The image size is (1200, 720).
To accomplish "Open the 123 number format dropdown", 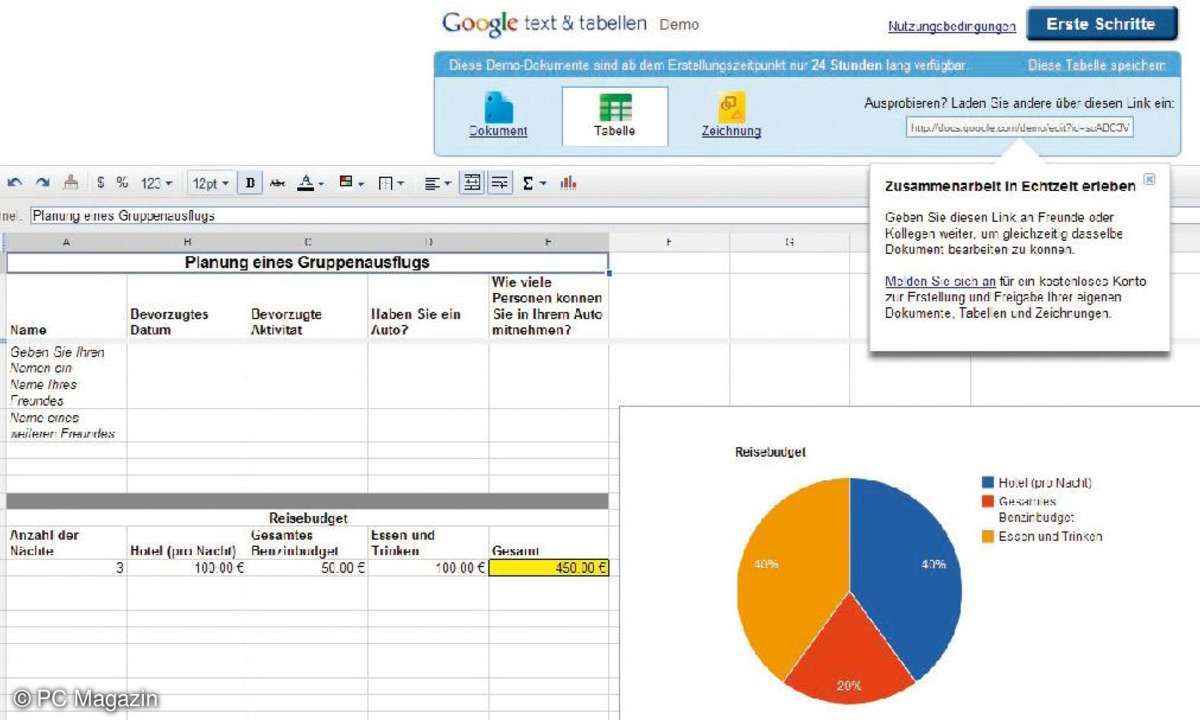I will [156, 183].
